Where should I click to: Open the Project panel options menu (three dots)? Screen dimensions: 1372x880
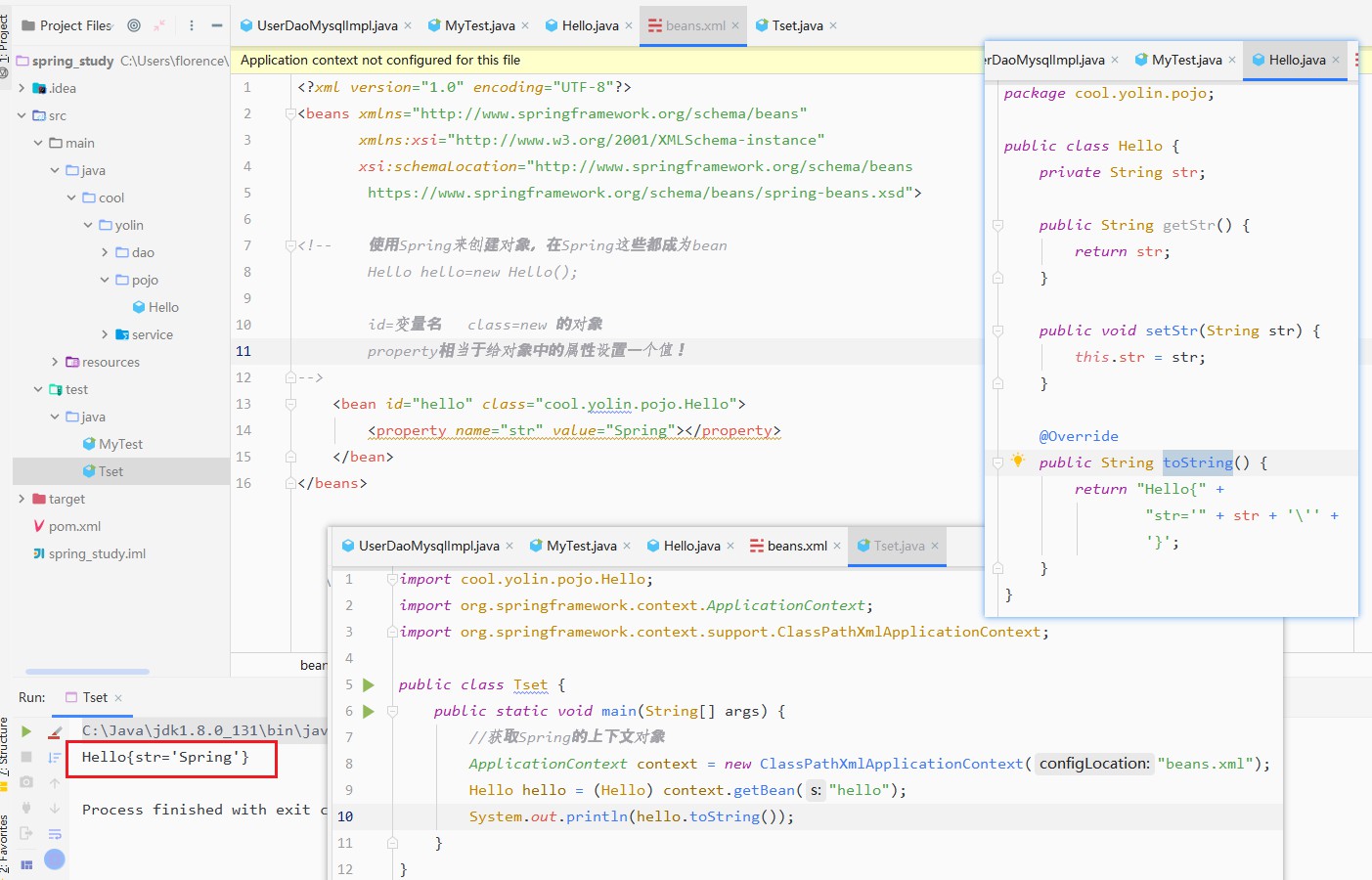click(192, 25)
